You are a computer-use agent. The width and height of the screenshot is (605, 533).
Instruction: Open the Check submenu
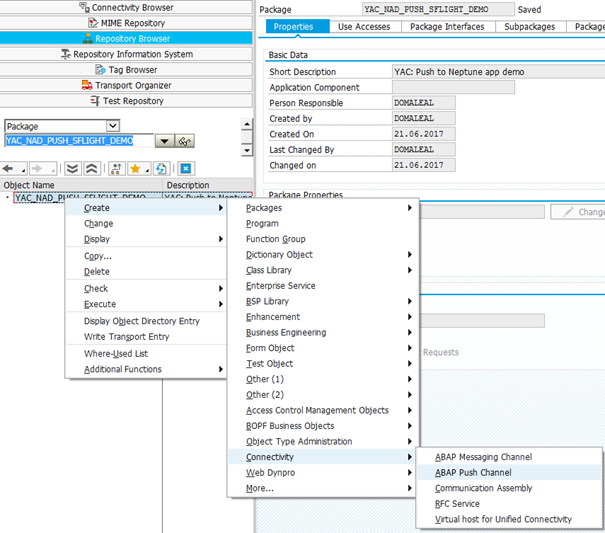(x=146, y=288)
